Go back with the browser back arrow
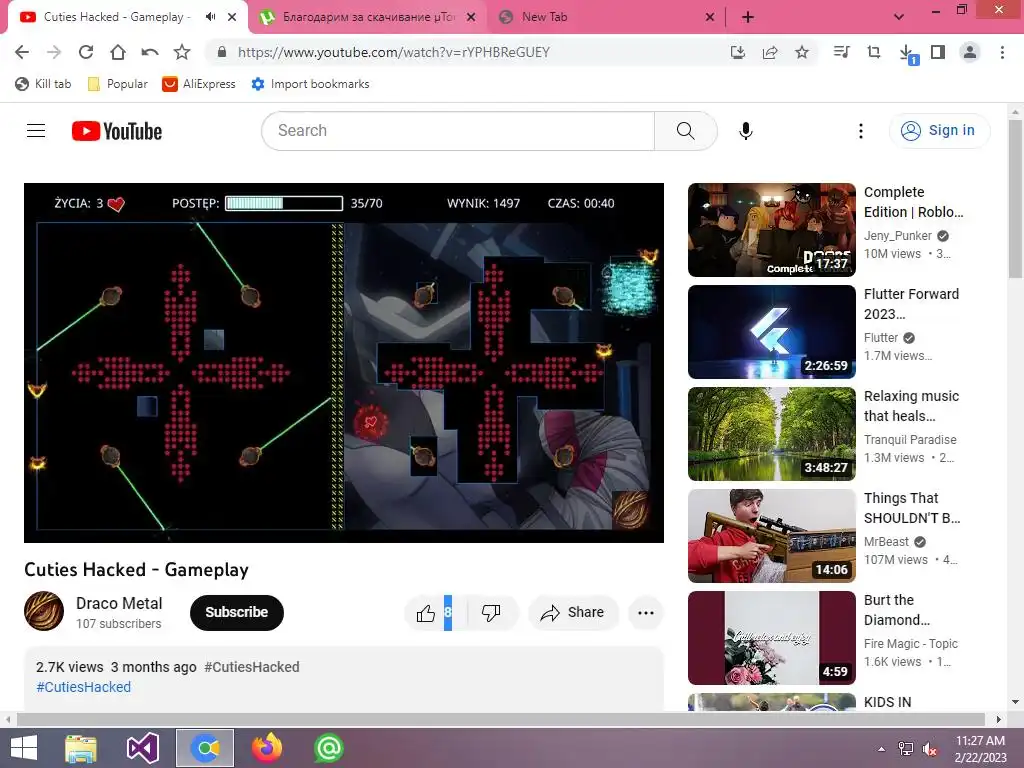 pyautogui.click(x=22, y=52)
